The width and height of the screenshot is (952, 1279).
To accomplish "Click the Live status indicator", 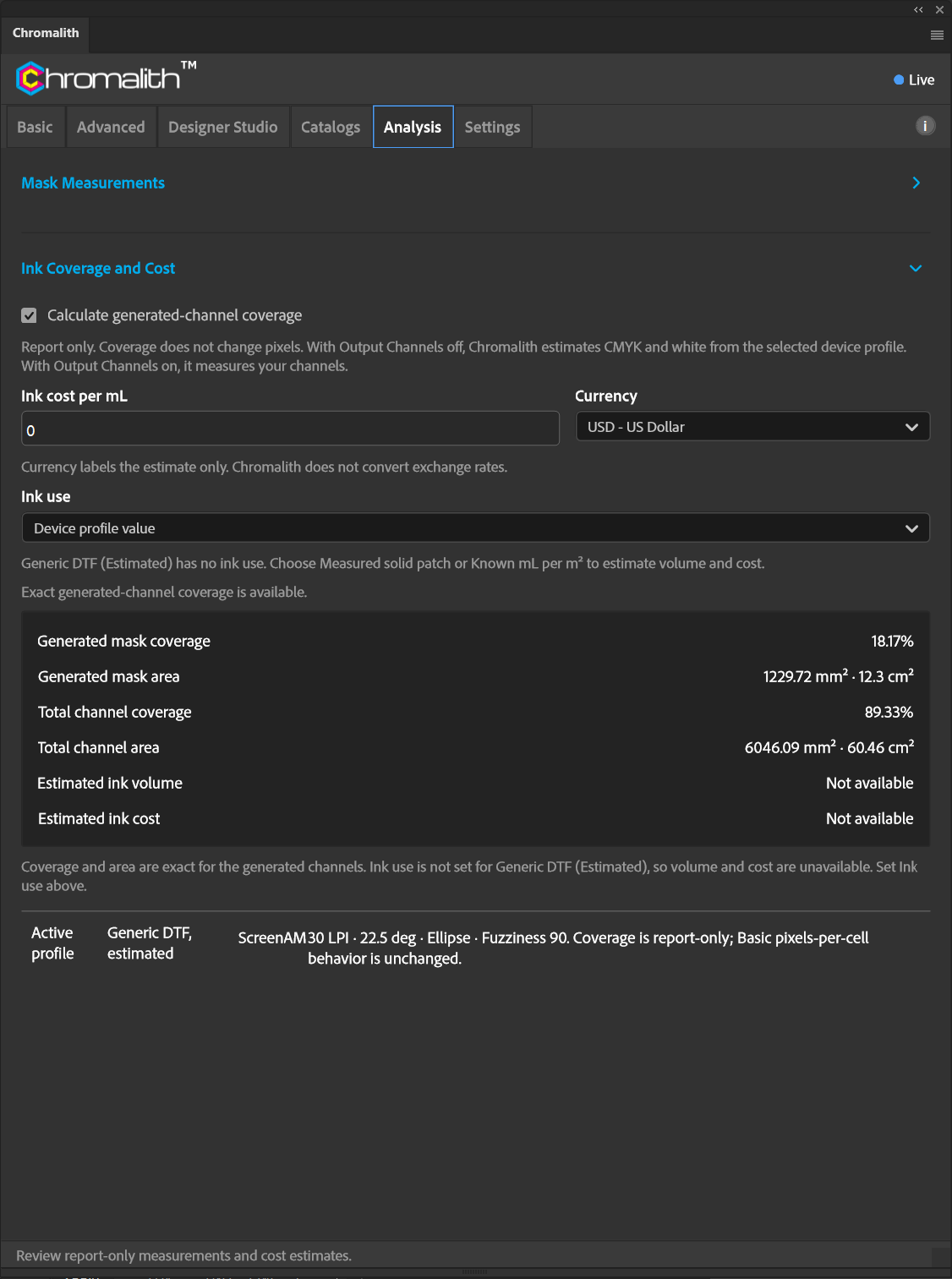I will pyautogui.click(x=914, y=79).
